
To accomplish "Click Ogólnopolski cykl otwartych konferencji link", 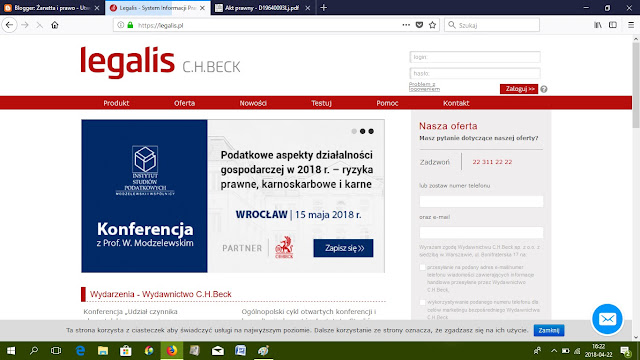I will coord(309,312).
